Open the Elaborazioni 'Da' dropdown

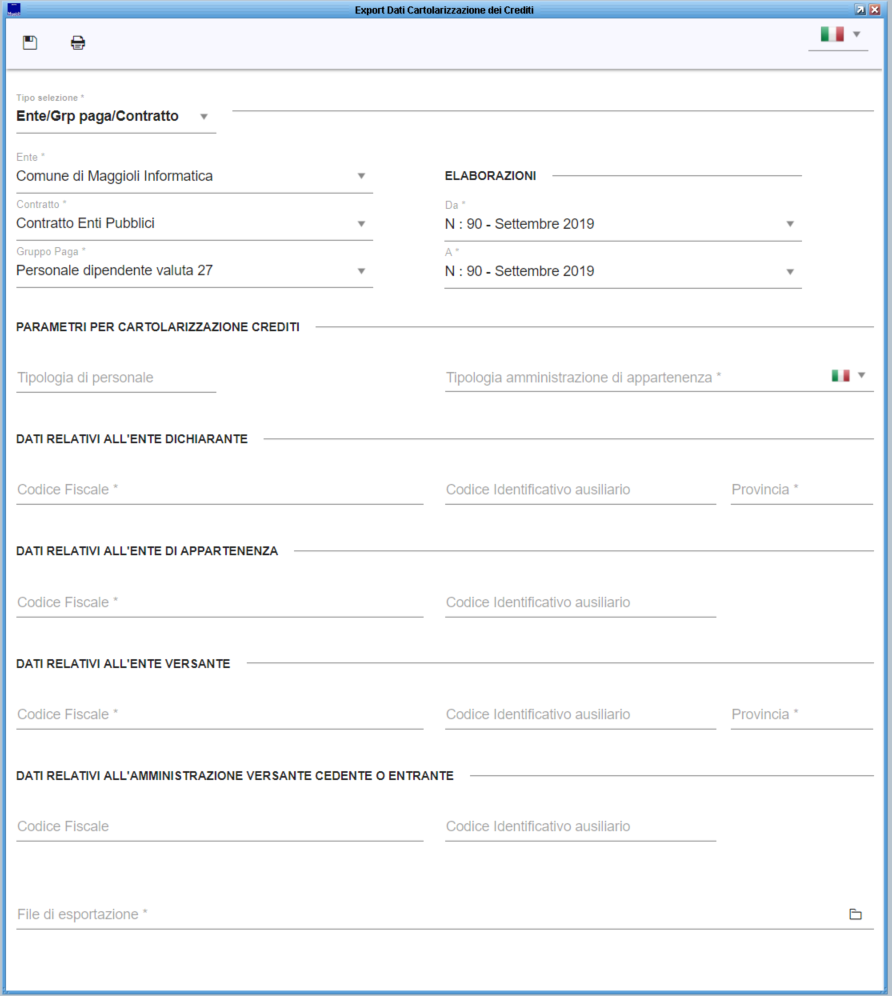click(x=790, y=224)
